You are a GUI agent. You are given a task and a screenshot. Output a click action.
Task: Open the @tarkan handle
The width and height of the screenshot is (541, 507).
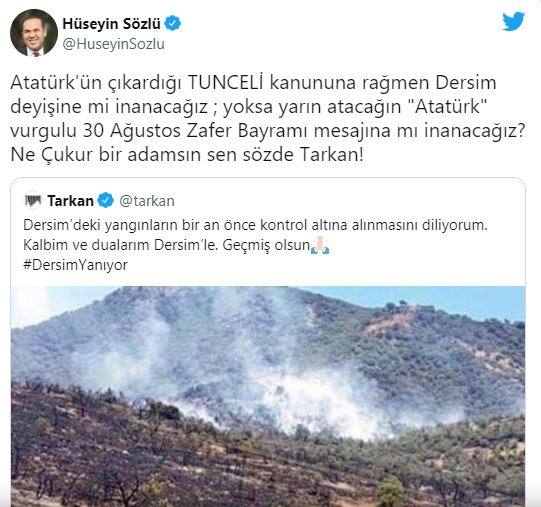[147, 201]
